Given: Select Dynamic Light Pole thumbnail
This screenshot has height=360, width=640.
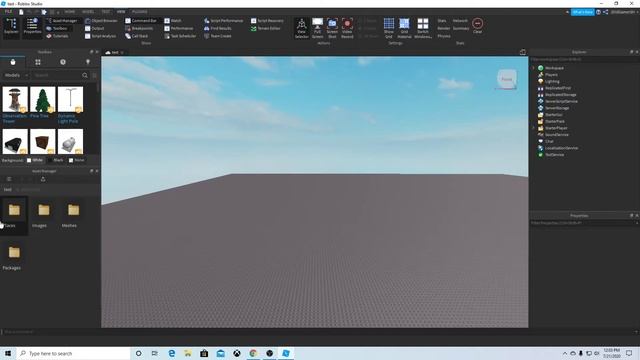Looking at the screenshot, I should tap(70, 99).
